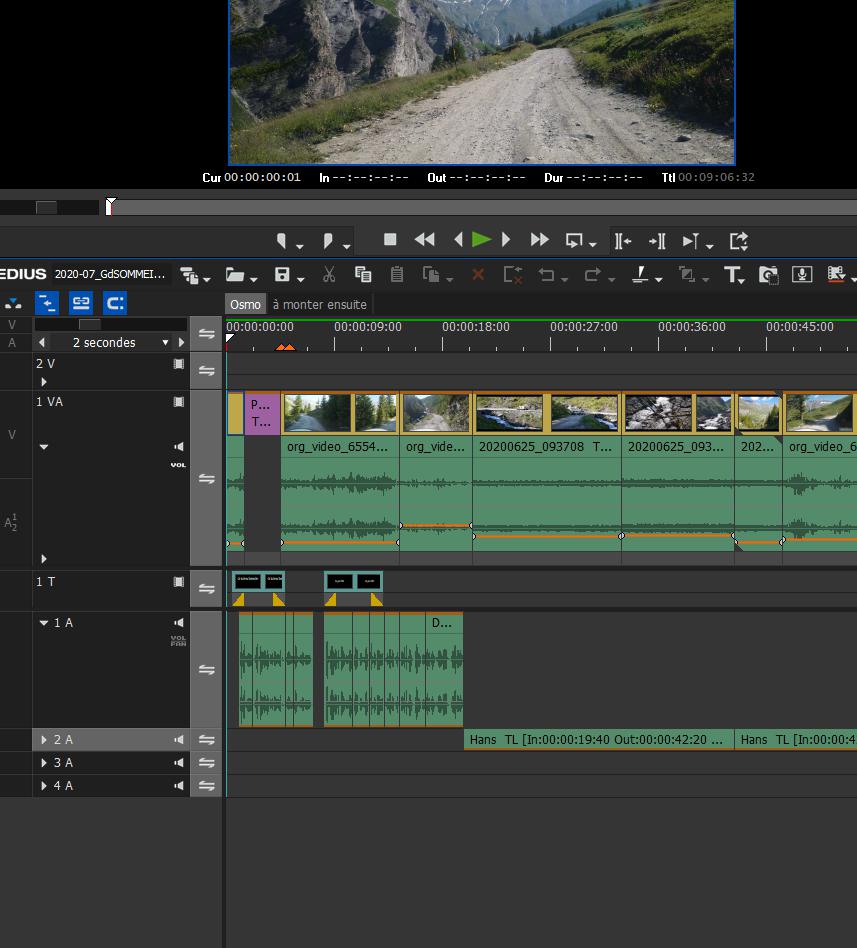This screenshot has width=857, height=948.
Task: Click the voice-over microphone icon
Action: coord(801,275)
